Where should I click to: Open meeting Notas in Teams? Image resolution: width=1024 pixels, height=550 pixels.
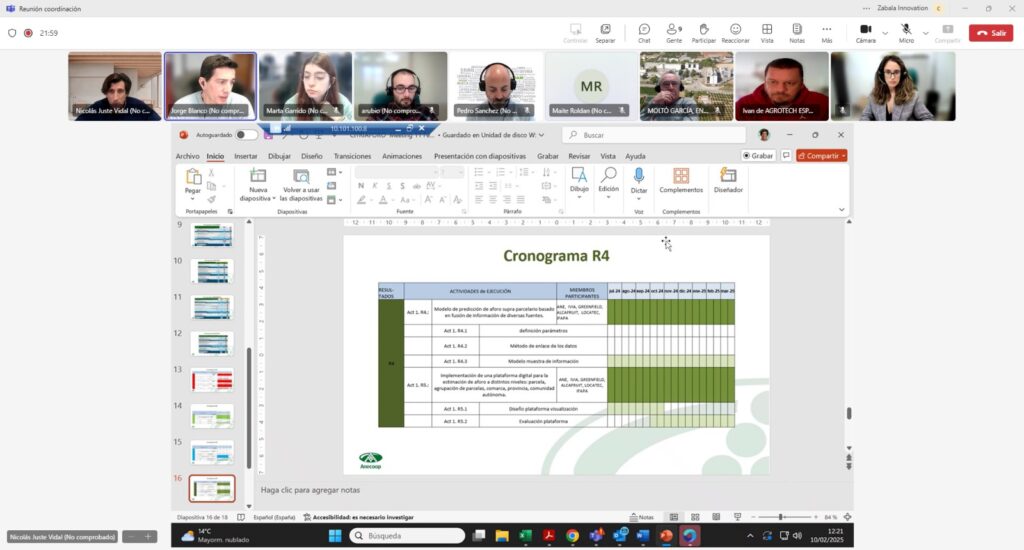pyautogui.click(x=797, y=33)
